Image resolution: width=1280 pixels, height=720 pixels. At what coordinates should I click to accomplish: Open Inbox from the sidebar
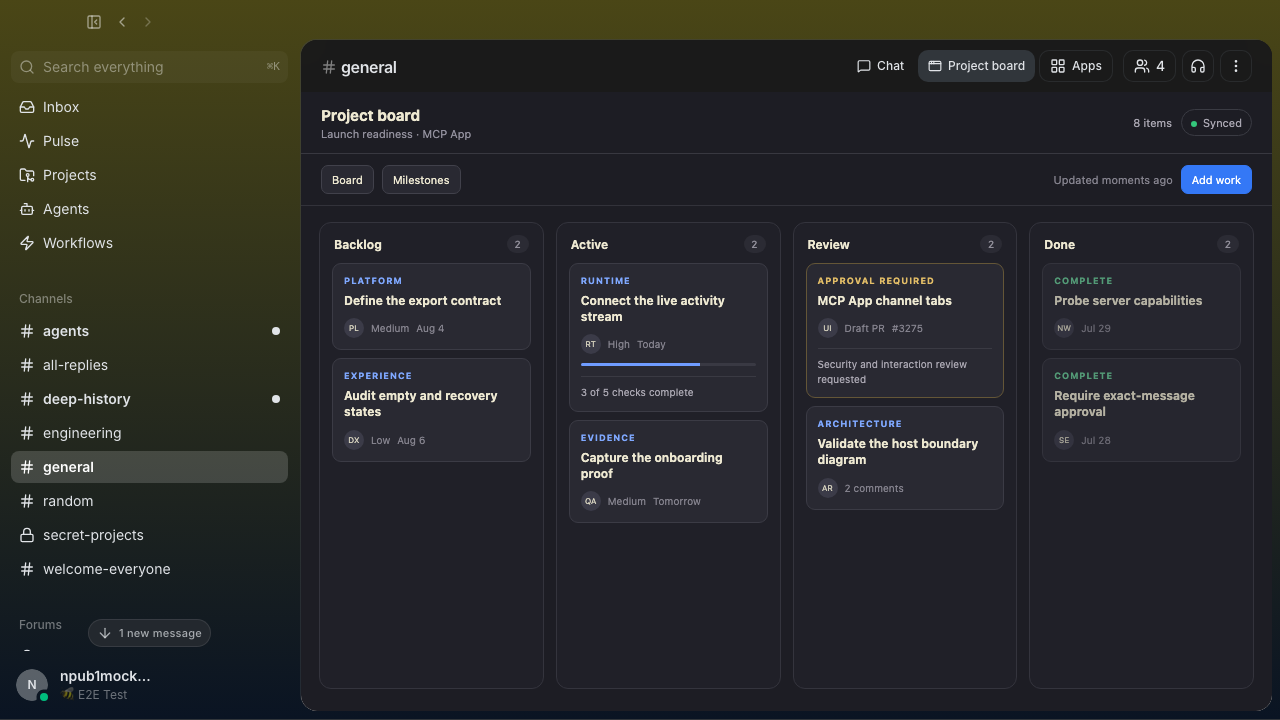[149, 107]
